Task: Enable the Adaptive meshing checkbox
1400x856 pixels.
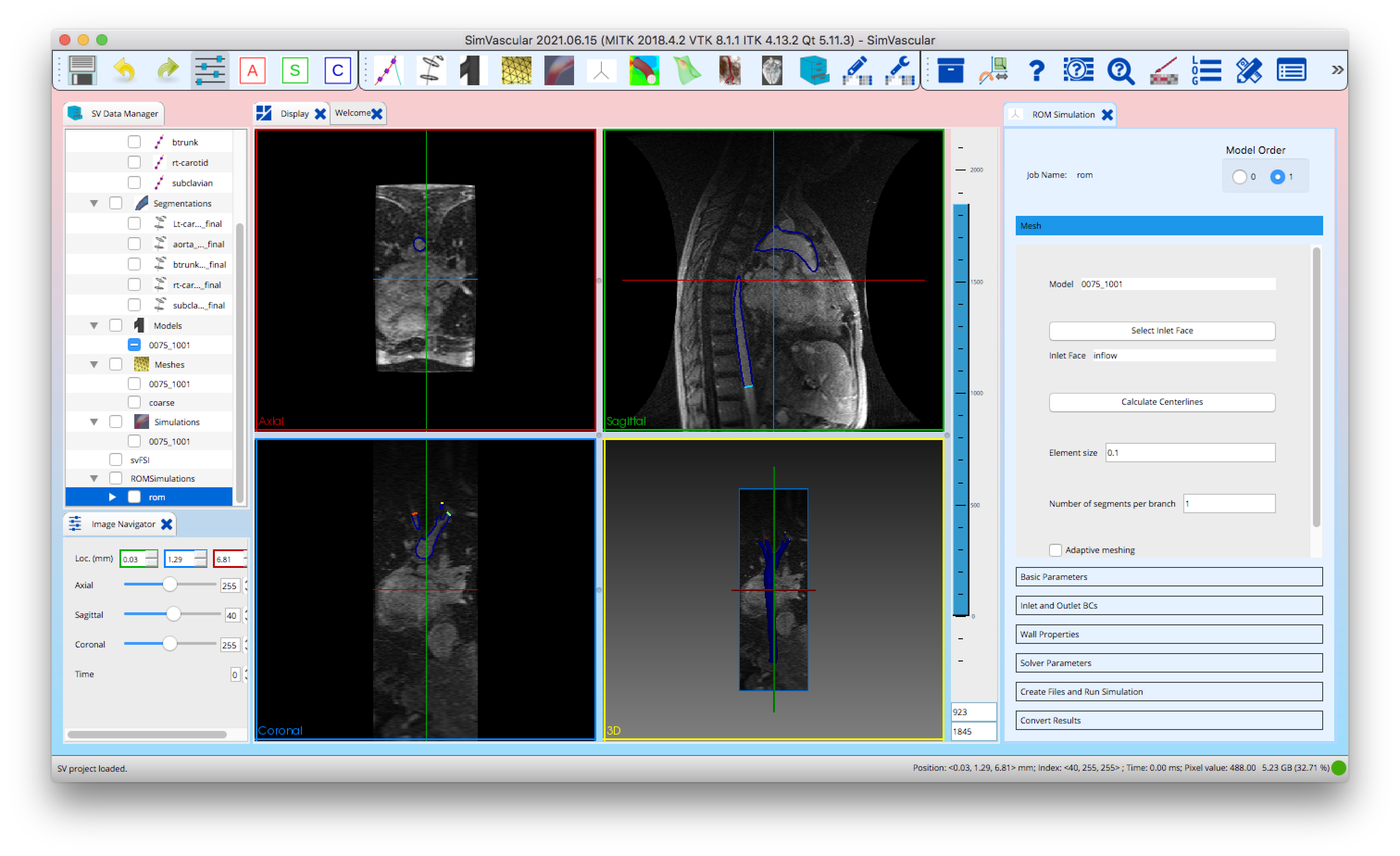Action: pos(1056,550)
